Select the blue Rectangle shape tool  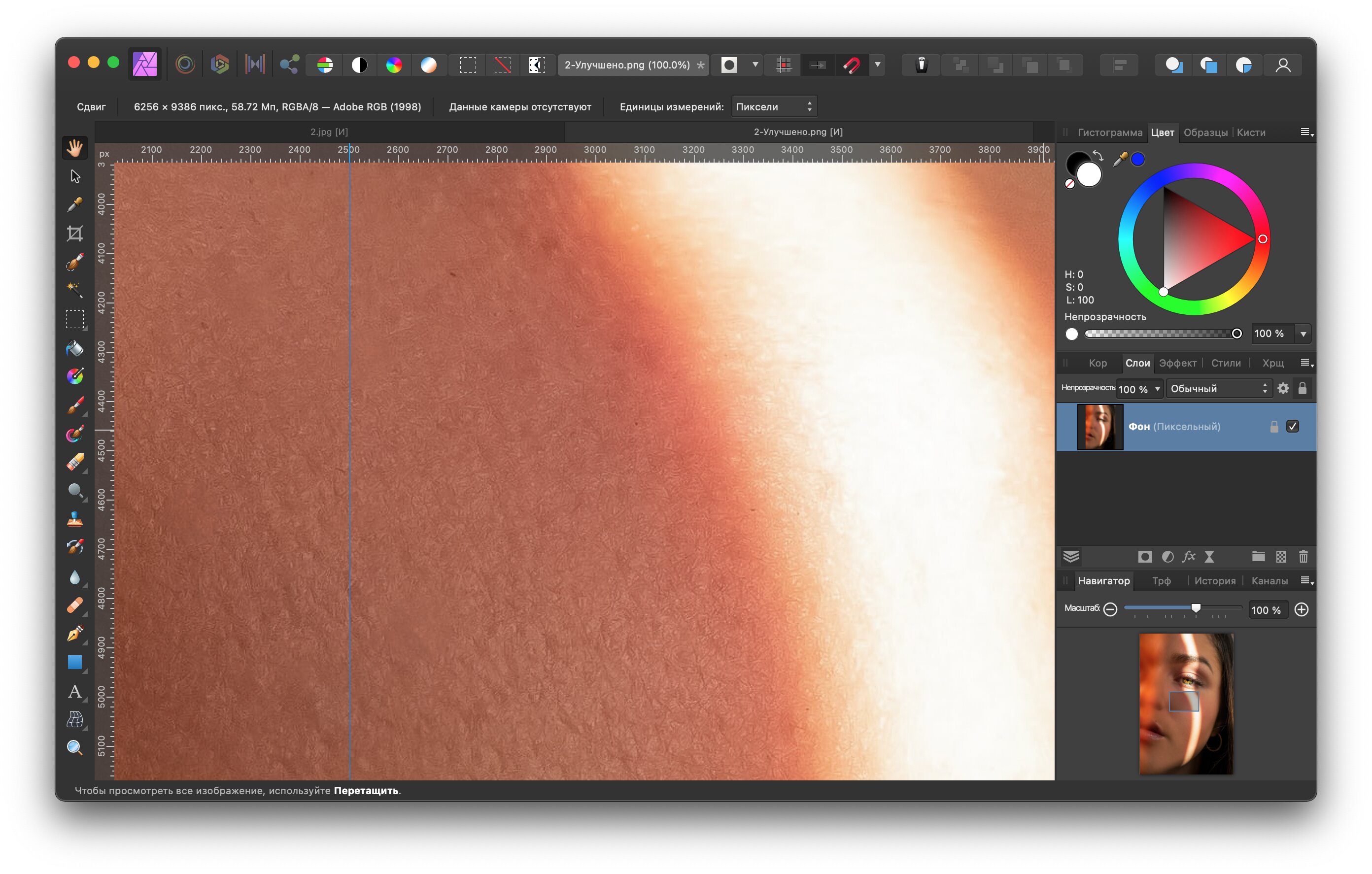tap(74, 662)
